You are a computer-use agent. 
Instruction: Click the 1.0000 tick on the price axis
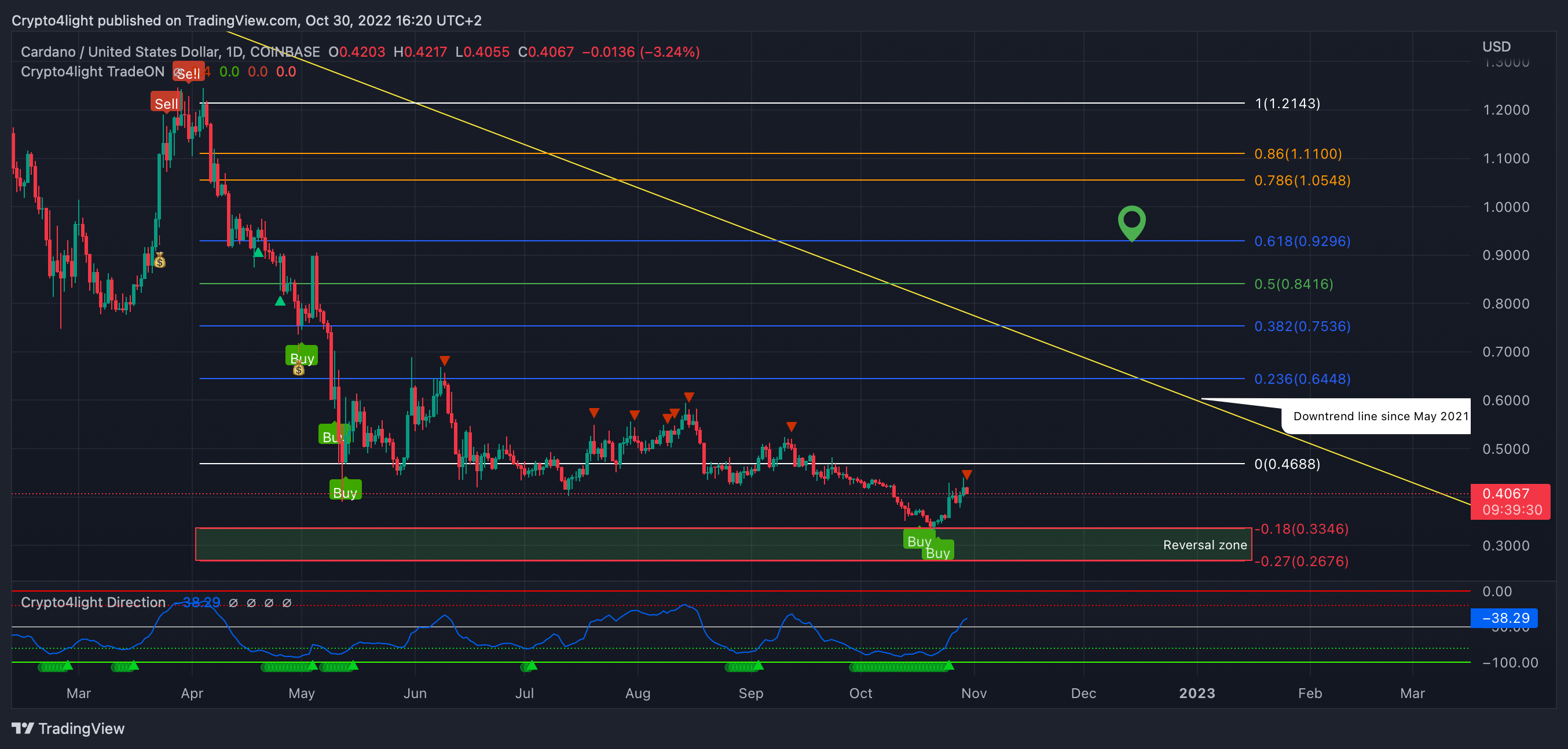click(1506, 207)
